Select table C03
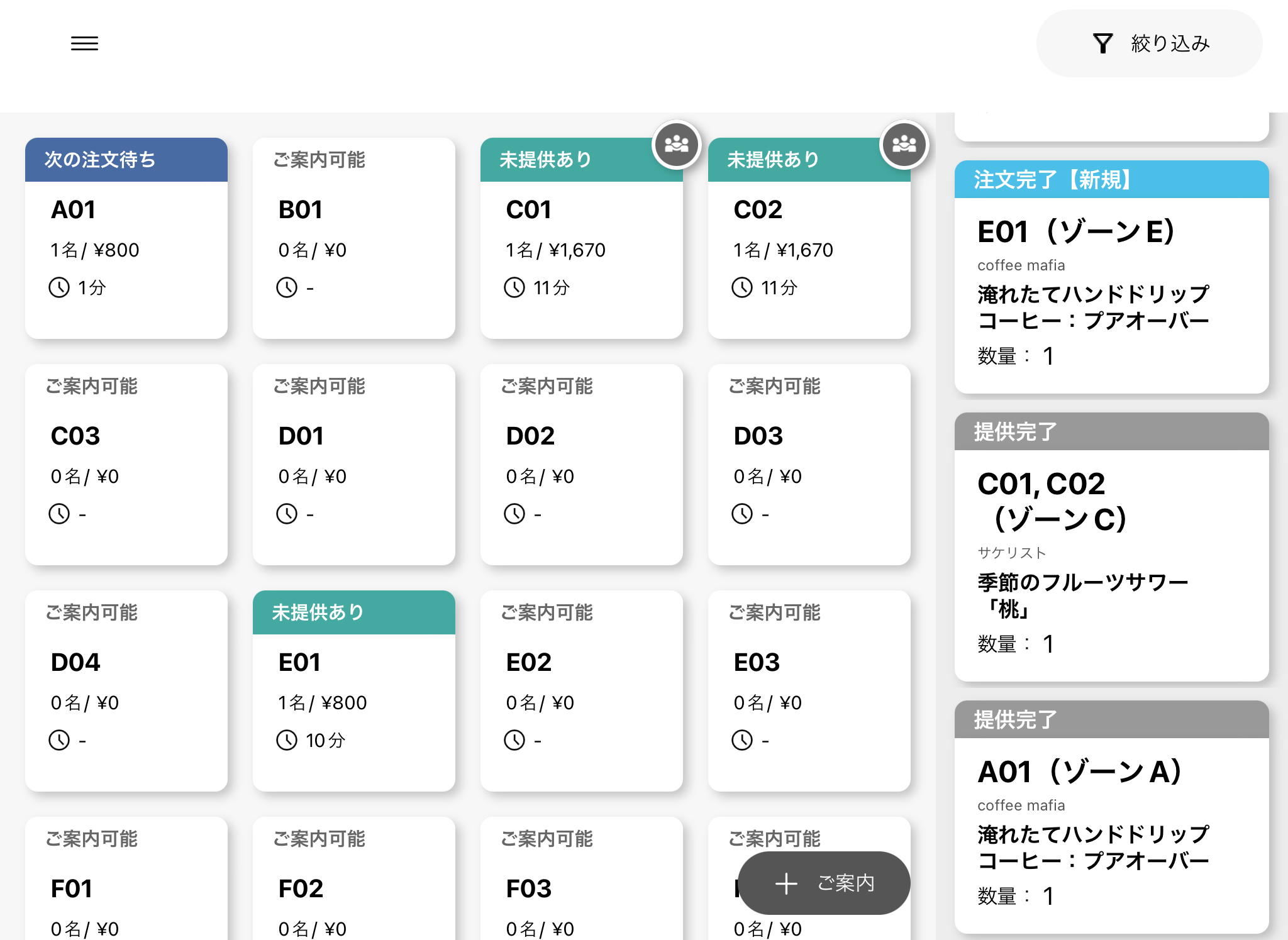Screen dimensions: 1288x940 click(126, 465)
